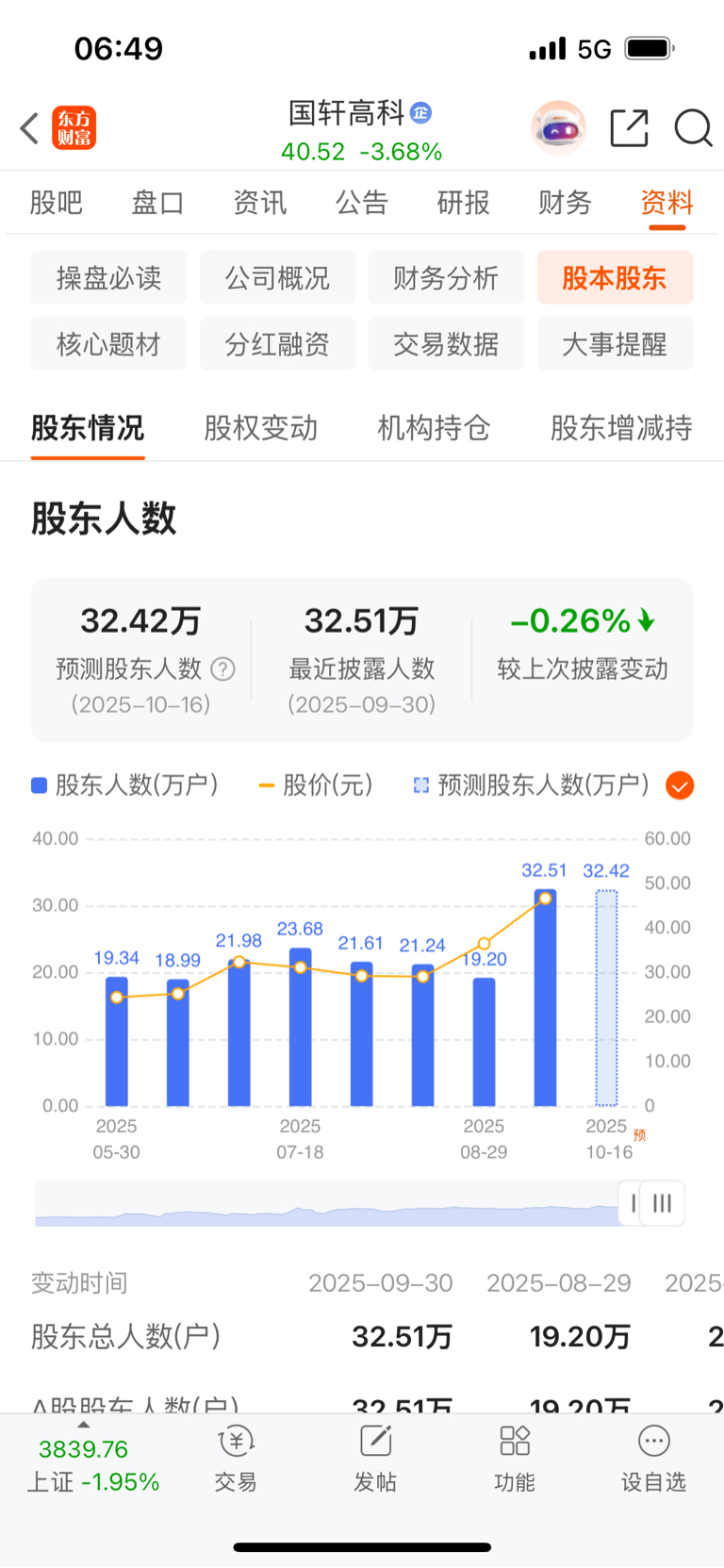Image resolution: width=724 pixels, height=1568 pixels.
Task: Open the 公司概况 section
Action: click(277, 277)
